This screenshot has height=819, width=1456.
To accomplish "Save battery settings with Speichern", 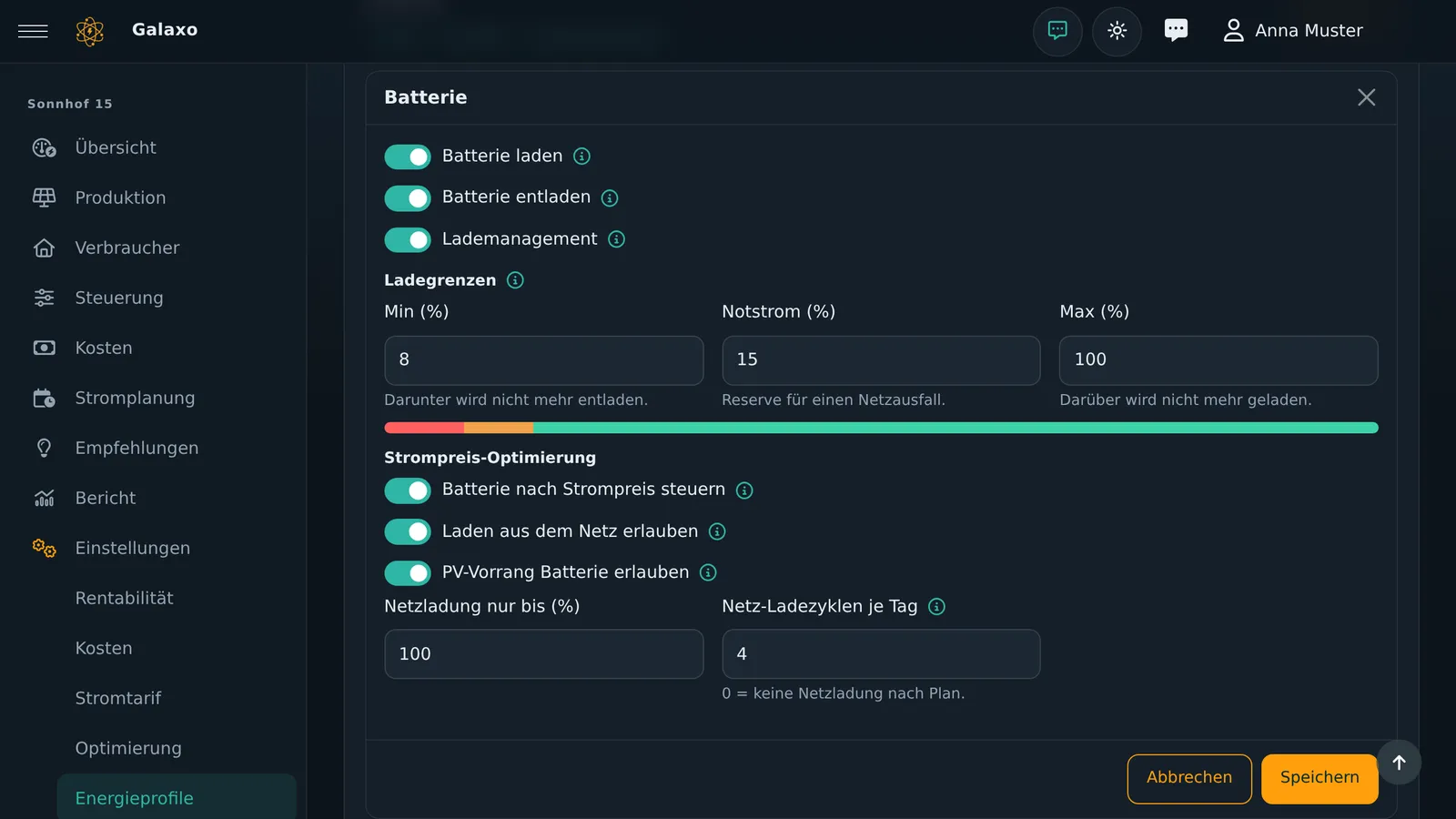I will (1319, 779).
